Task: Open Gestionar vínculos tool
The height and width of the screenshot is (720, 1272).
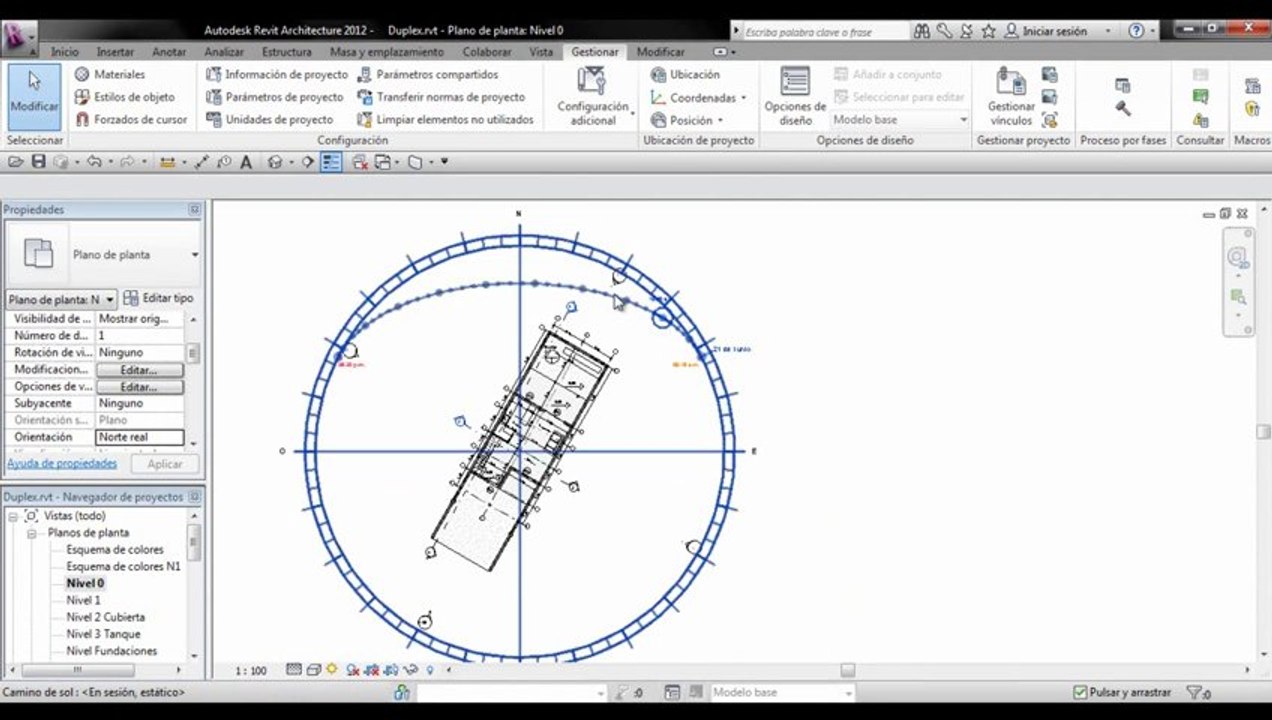Action: click(x=1011, y=97)
